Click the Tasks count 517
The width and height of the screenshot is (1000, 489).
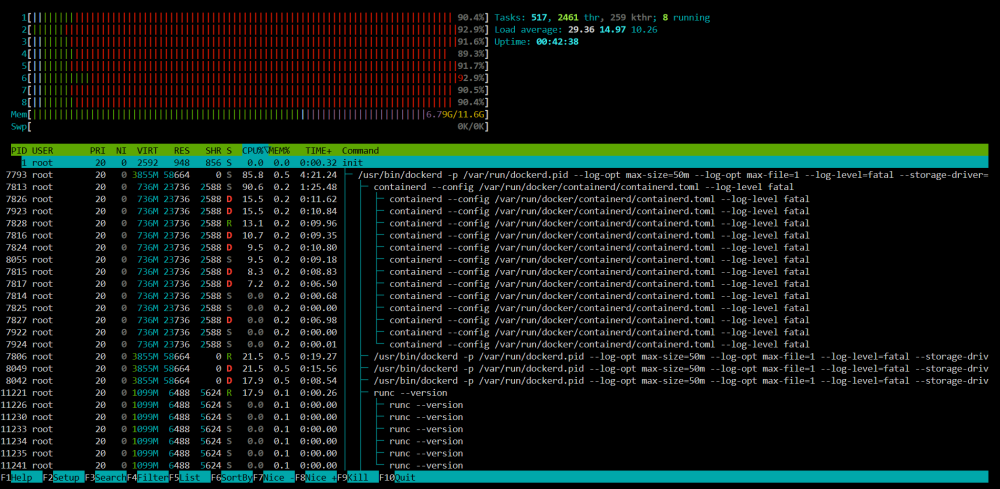click(540, 17)
